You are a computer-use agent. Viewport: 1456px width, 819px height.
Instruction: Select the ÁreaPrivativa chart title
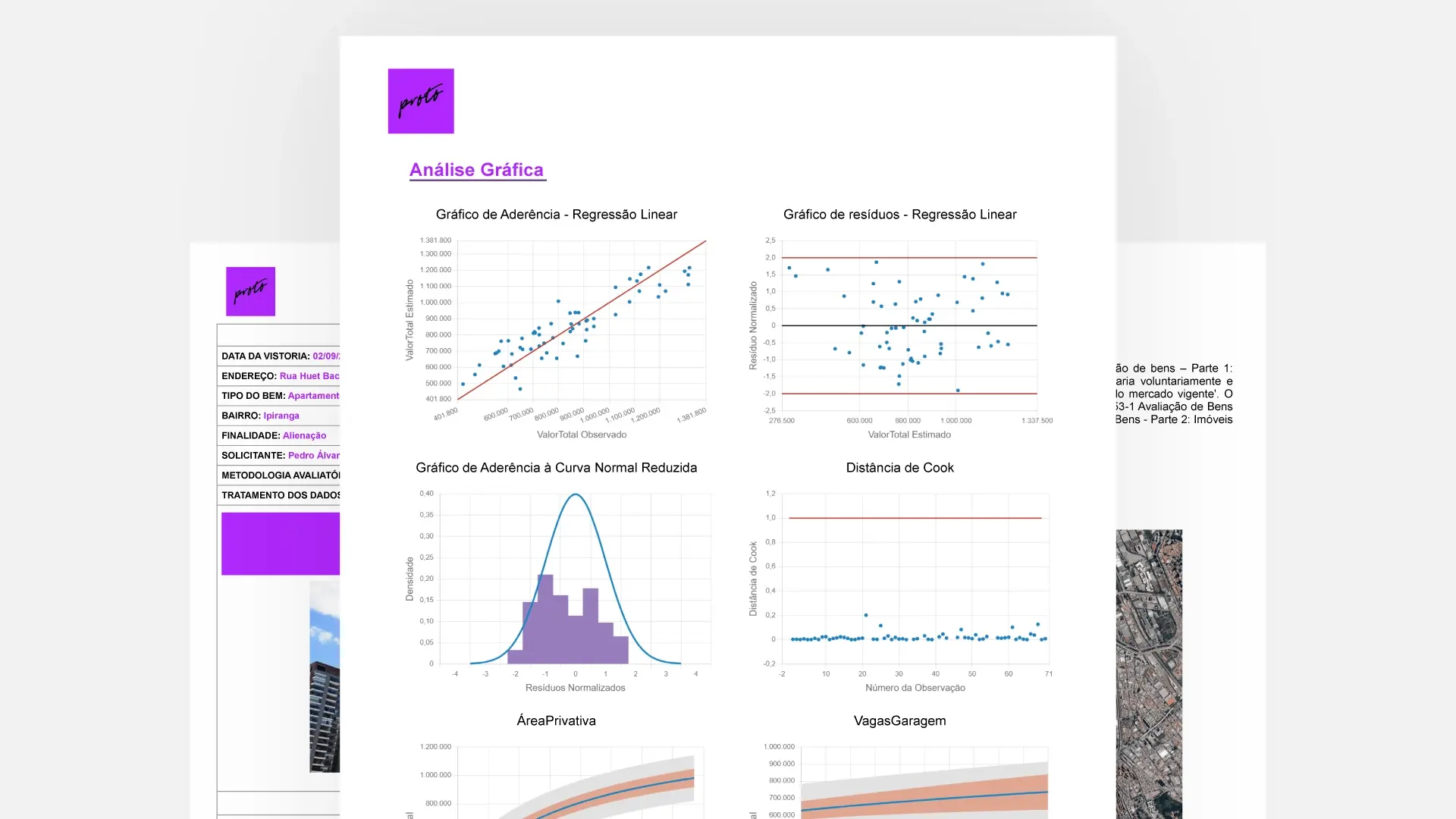coord(557,721)
